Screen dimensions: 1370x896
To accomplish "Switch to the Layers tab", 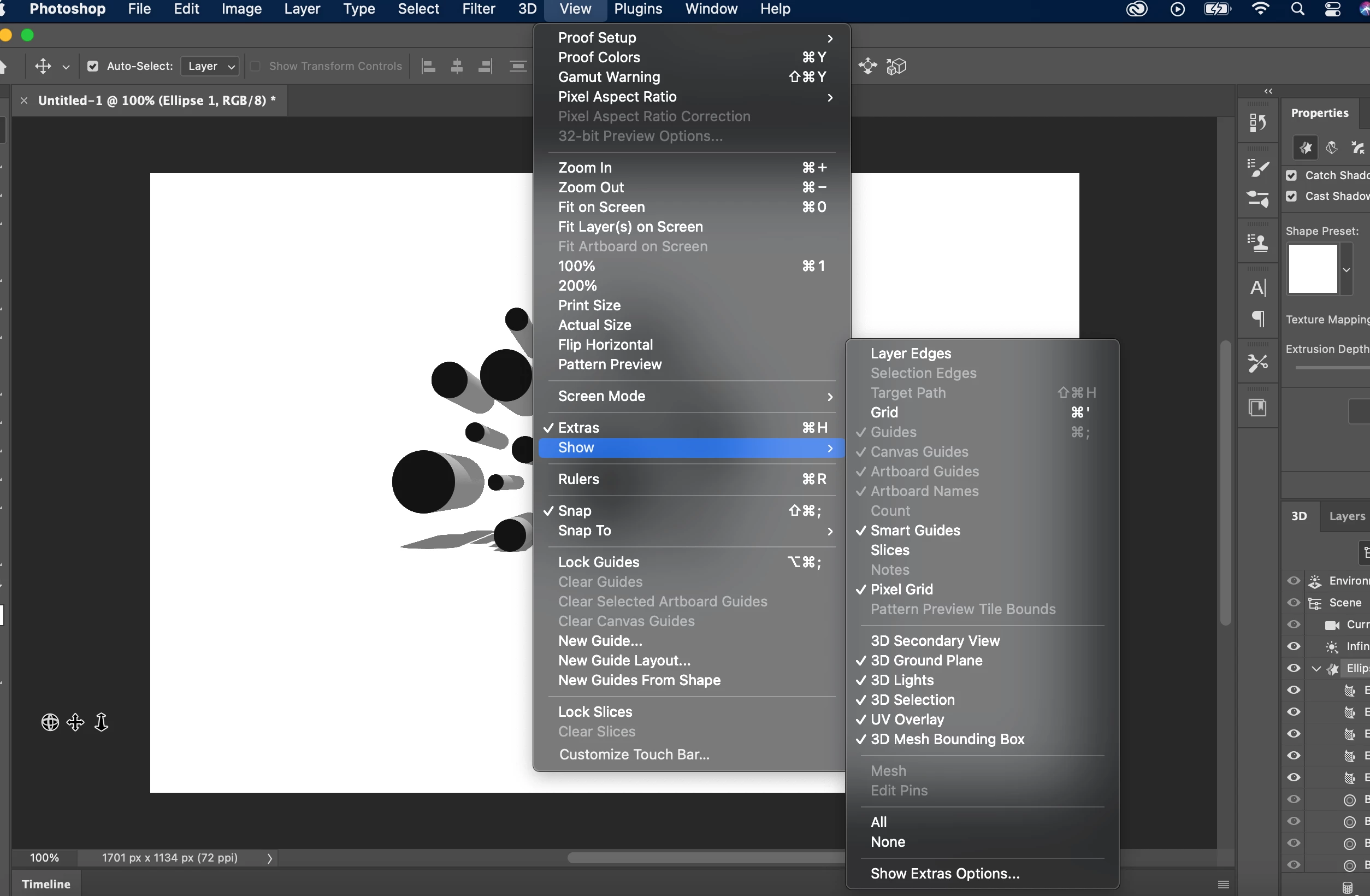I will point(1347,516).
